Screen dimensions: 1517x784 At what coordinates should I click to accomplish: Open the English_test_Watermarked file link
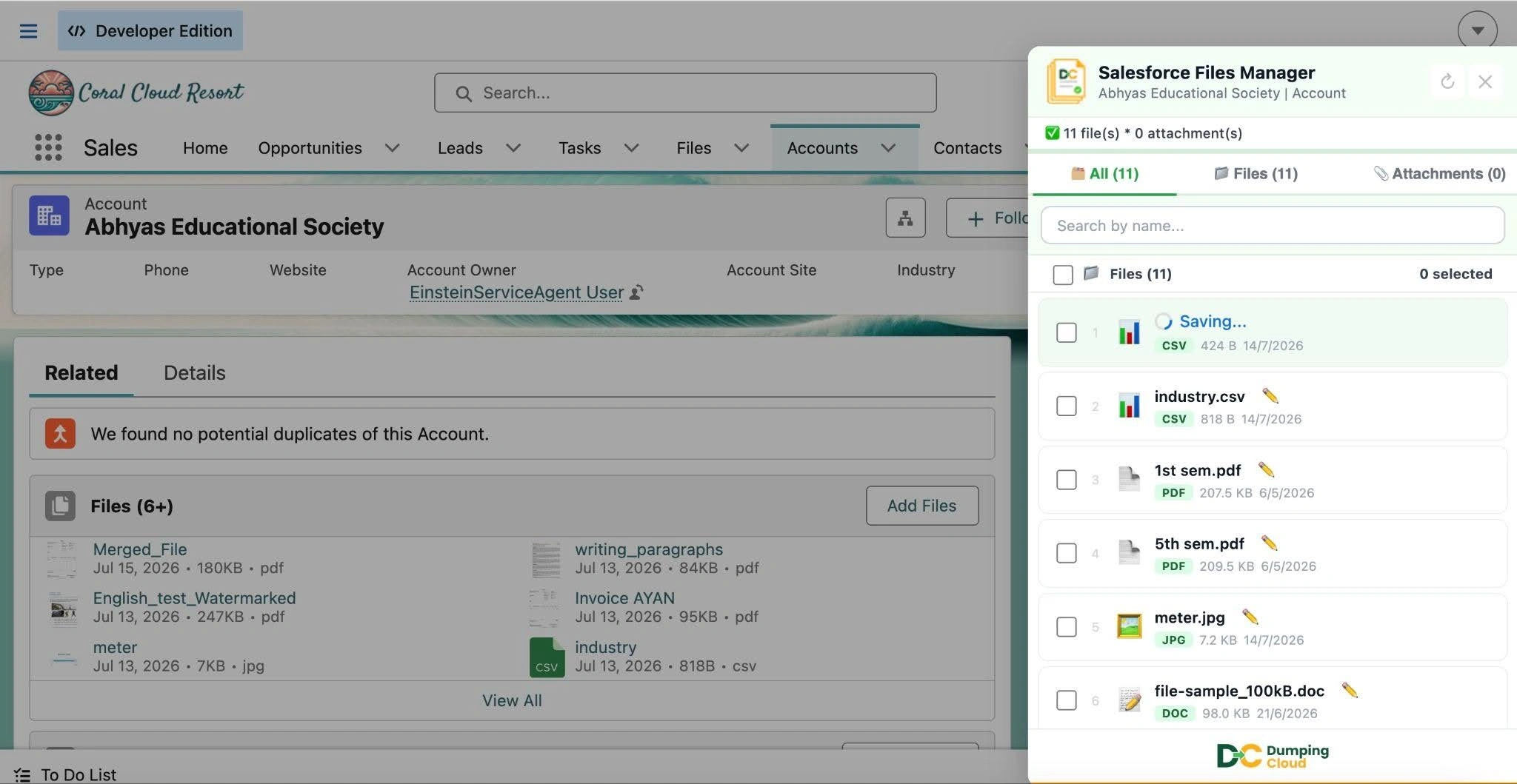point(194,598)
